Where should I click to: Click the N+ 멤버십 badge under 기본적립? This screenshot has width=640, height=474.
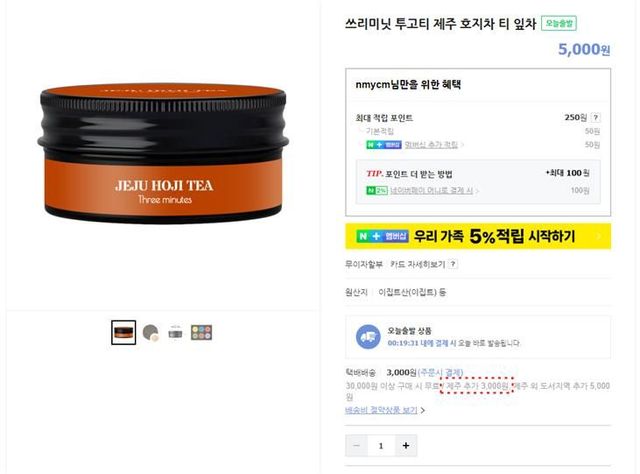coord(384,145)
